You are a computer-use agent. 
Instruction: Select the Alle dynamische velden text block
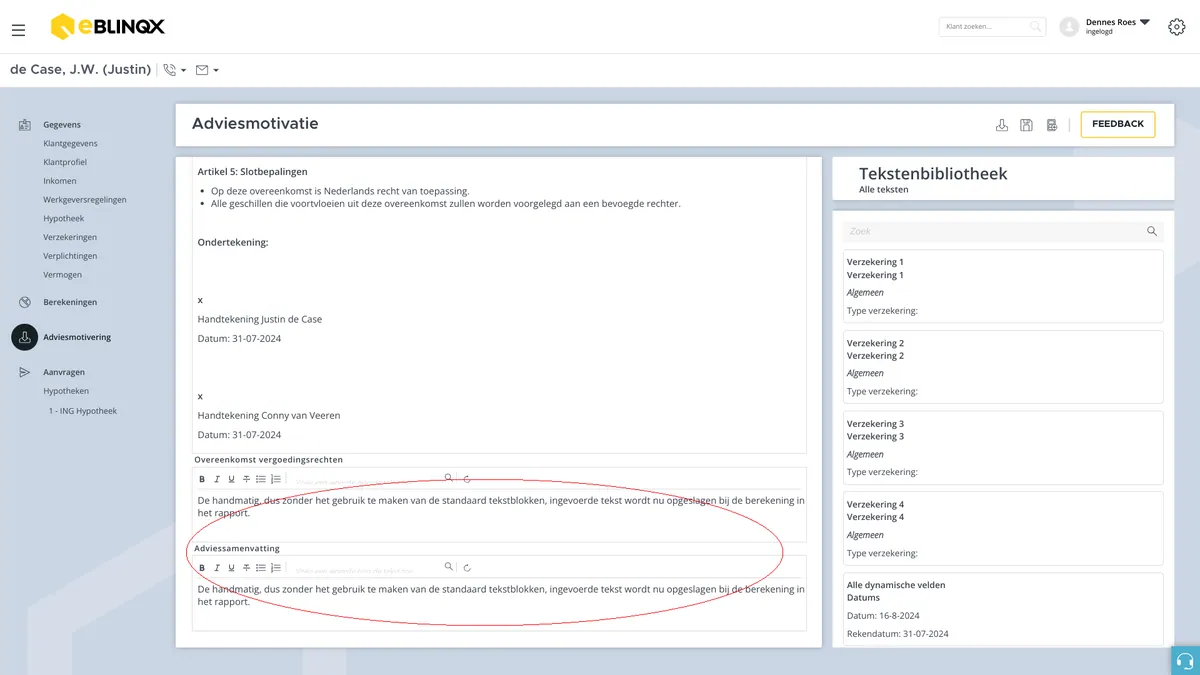point(1003,610)
